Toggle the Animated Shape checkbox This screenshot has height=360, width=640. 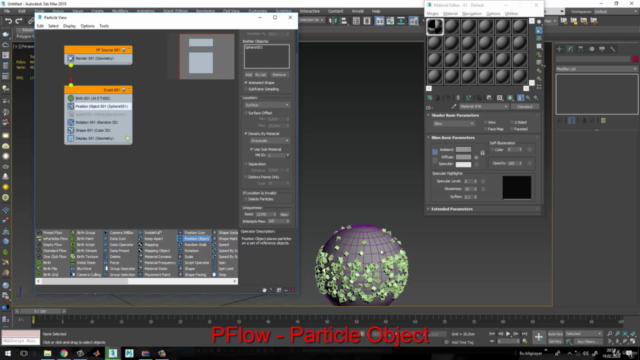(x=246, y=82)
